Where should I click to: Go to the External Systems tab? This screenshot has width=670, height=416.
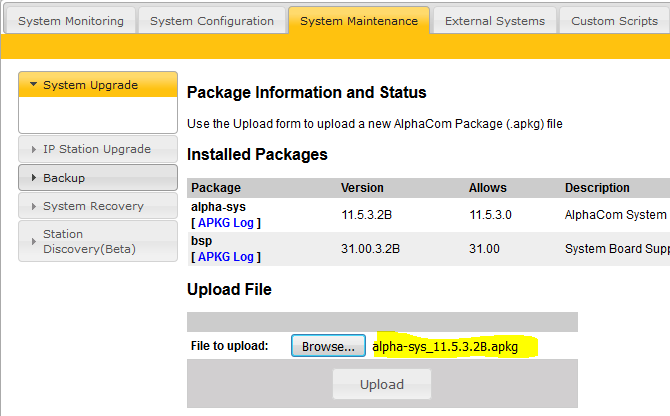pyautogui.click(x=494, y=21)
